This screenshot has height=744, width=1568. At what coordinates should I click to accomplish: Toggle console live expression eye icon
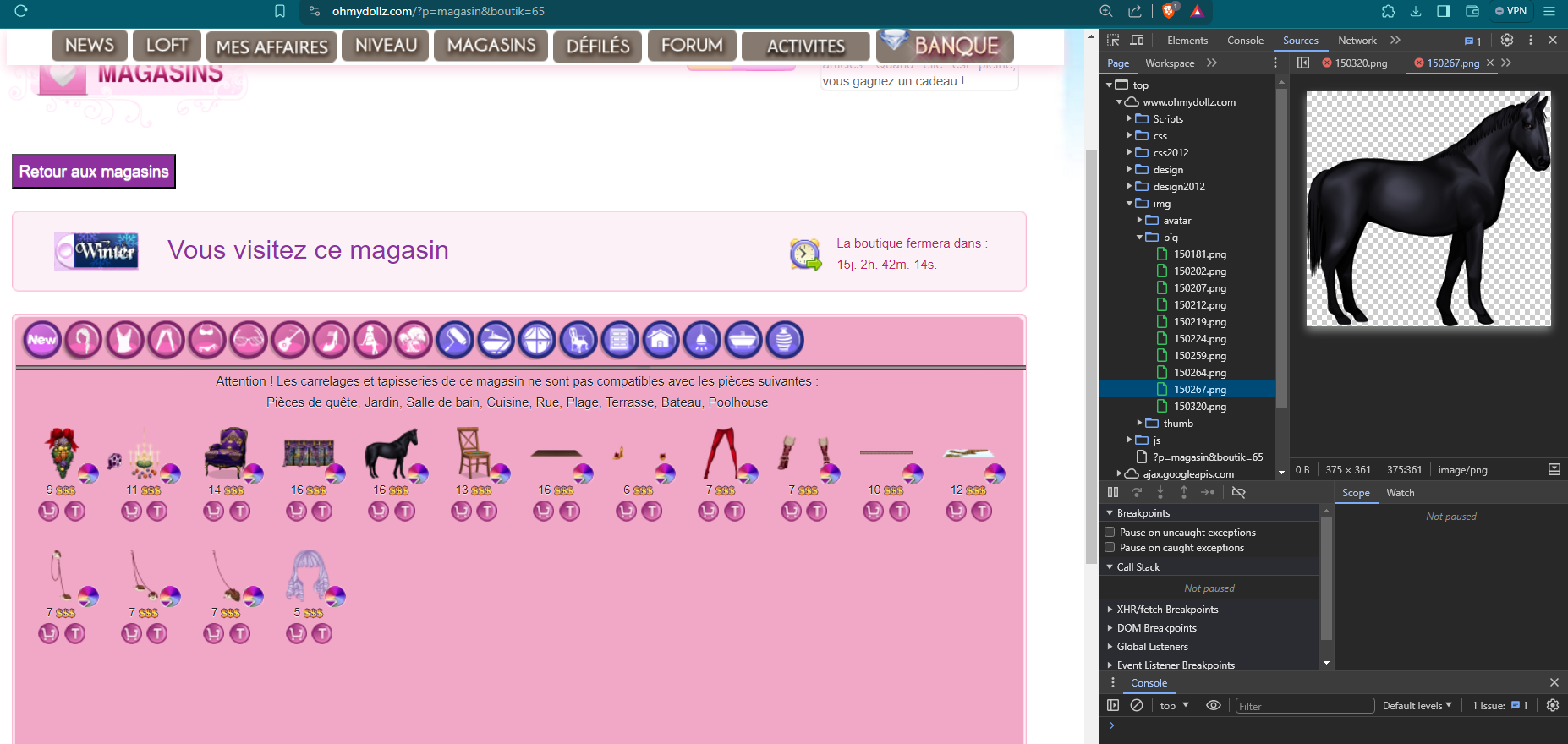point(1214,705)
